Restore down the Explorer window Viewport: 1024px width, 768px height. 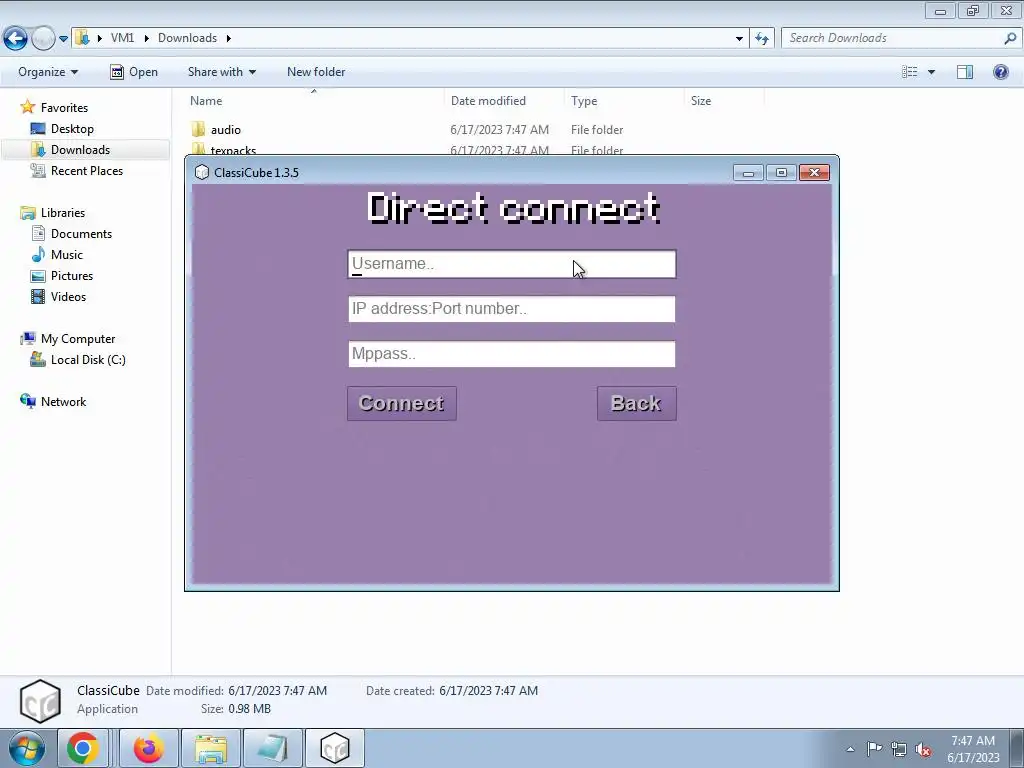pyautogui.click(x=973, y=10)
